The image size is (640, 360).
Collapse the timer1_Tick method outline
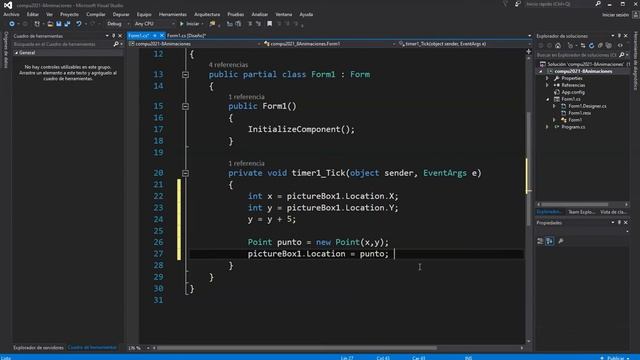pos(185,173)
